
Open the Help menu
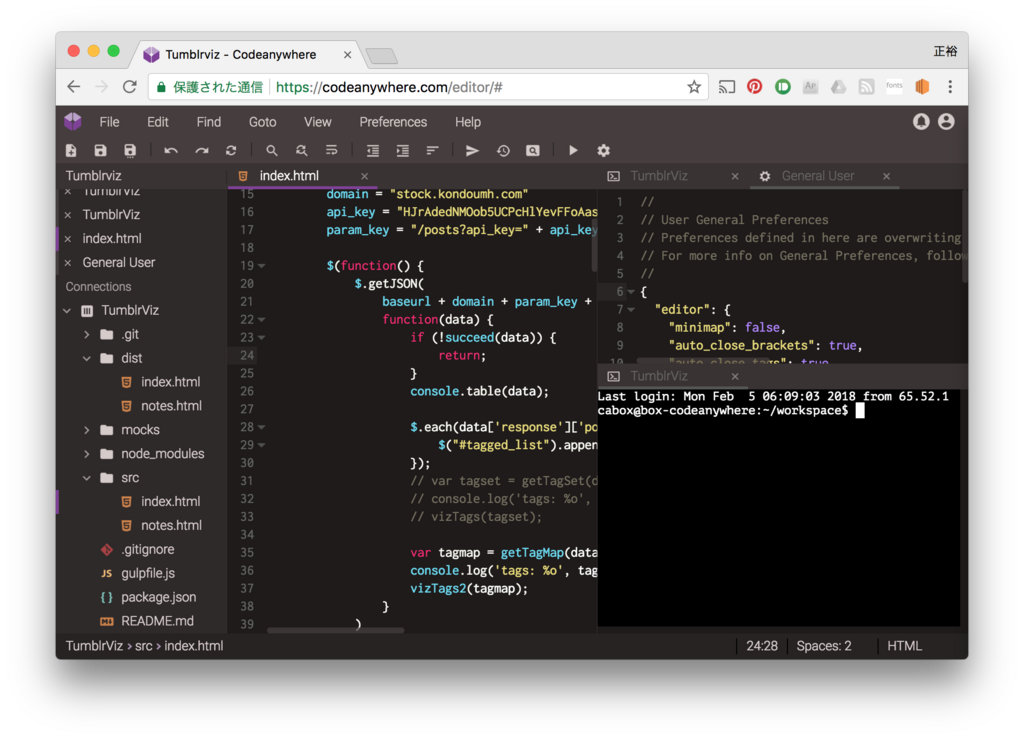[468, 122]
